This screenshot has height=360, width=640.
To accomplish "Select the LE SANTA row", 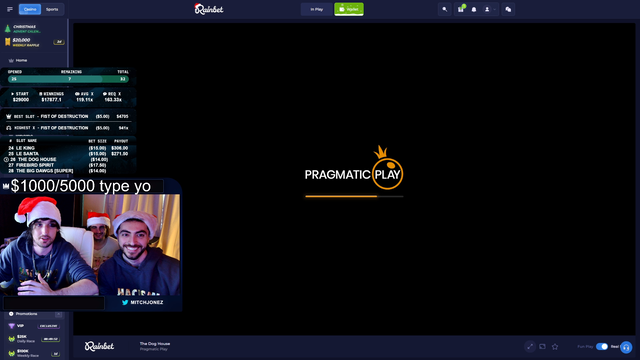I will pos(68,154).
